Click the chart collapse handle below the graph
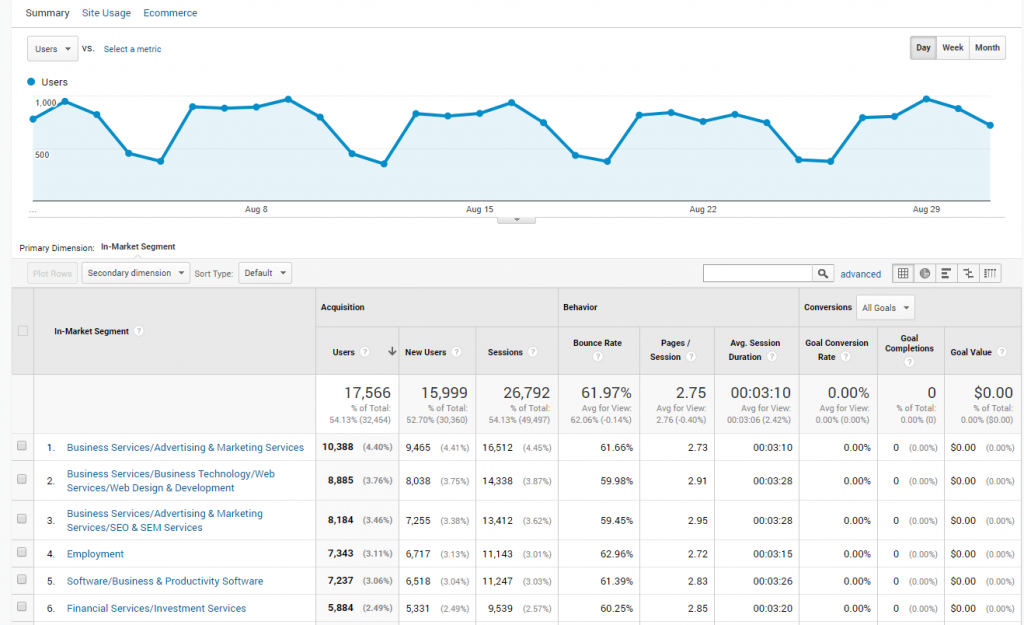The height and width of the screenshot is (625, 1024). pyautogui.click(x=516, y=219)
